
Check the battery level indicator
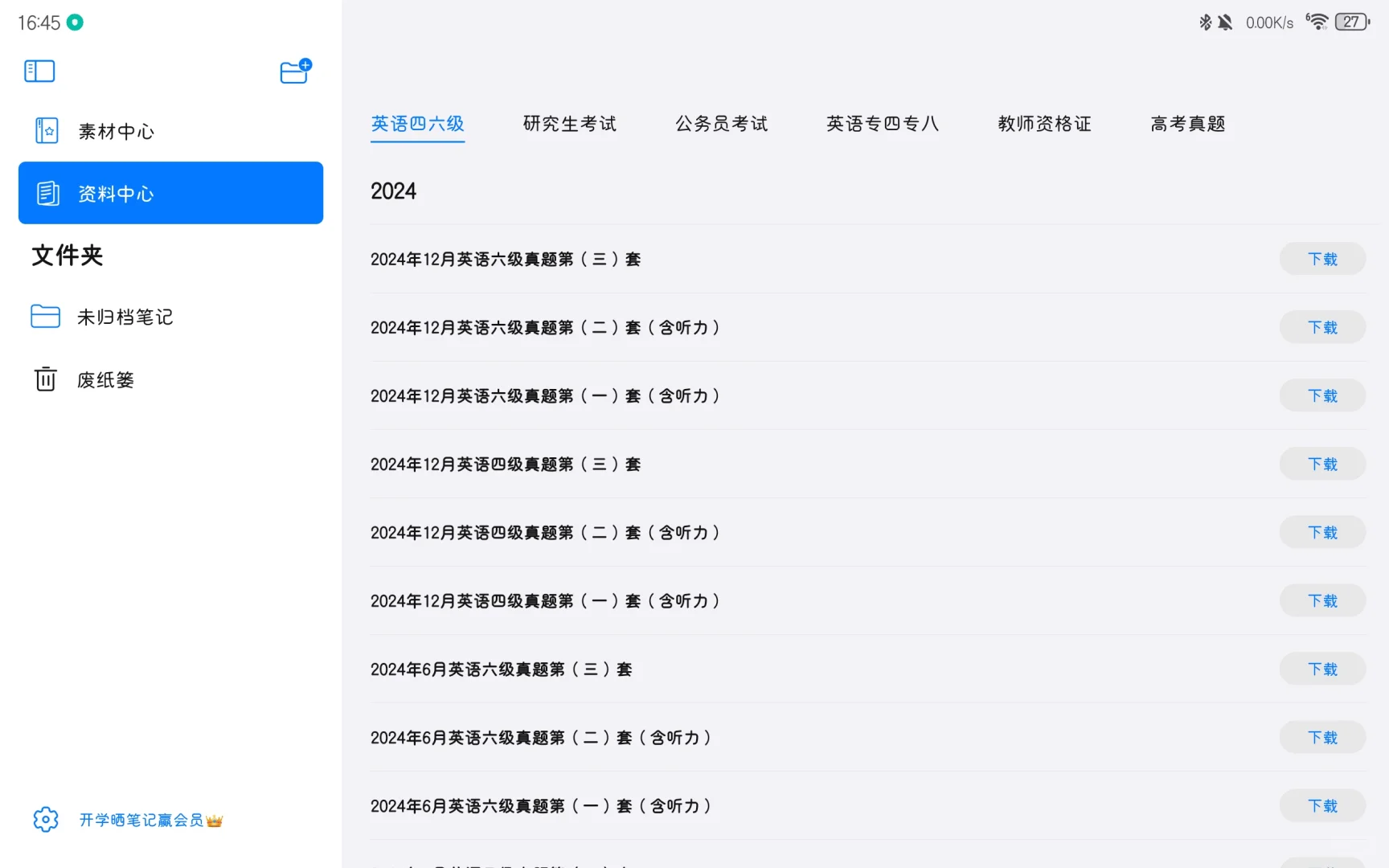point(1352,22)
